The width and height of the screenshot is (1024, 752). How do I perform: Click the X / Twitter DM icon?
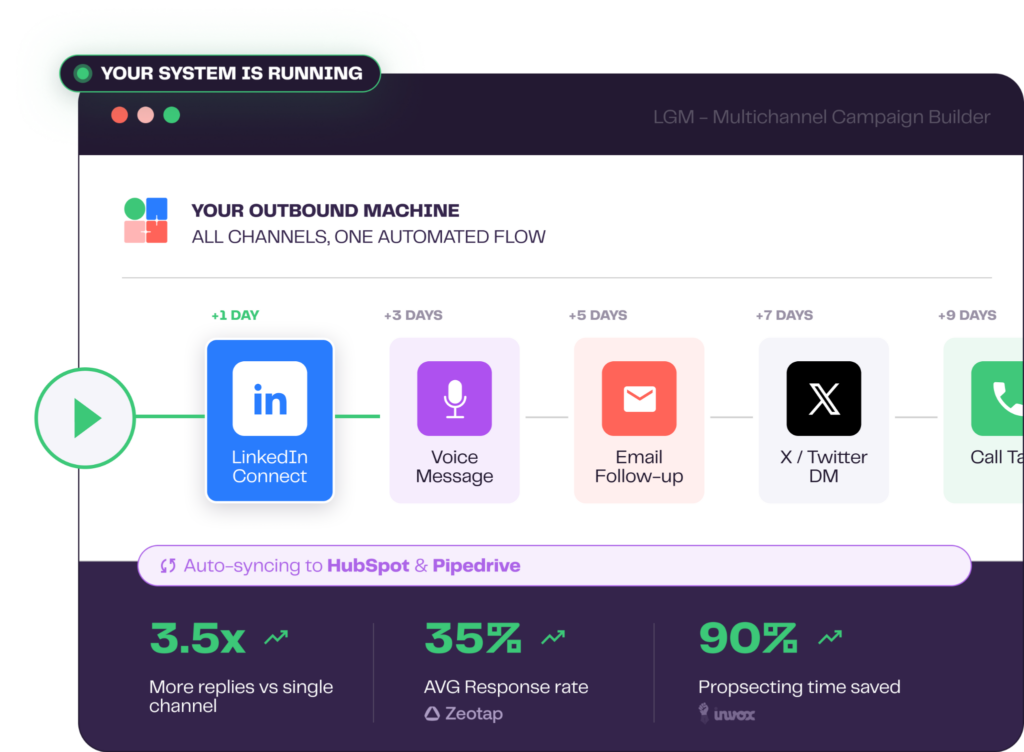823,399
